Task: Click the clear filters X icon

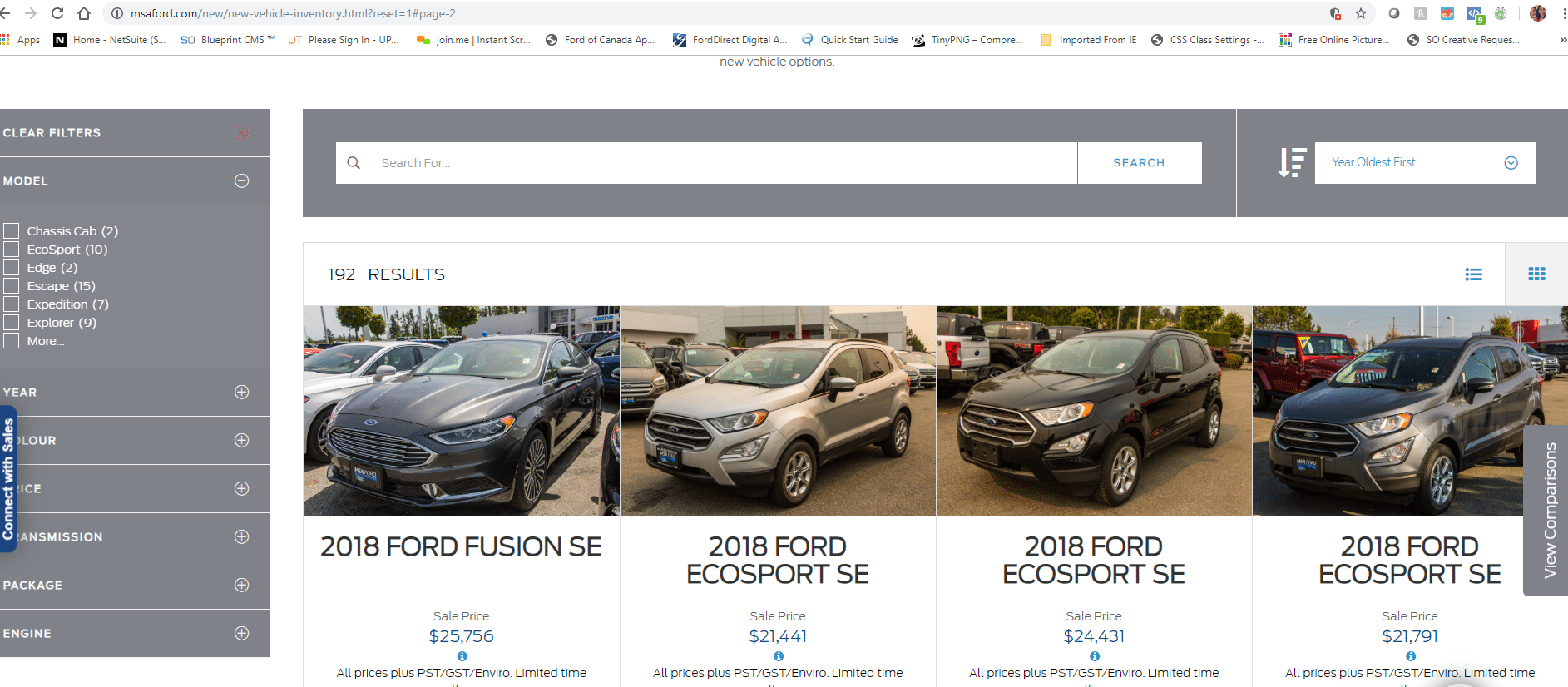Action: pyautogui.click(x=241, y=132)
